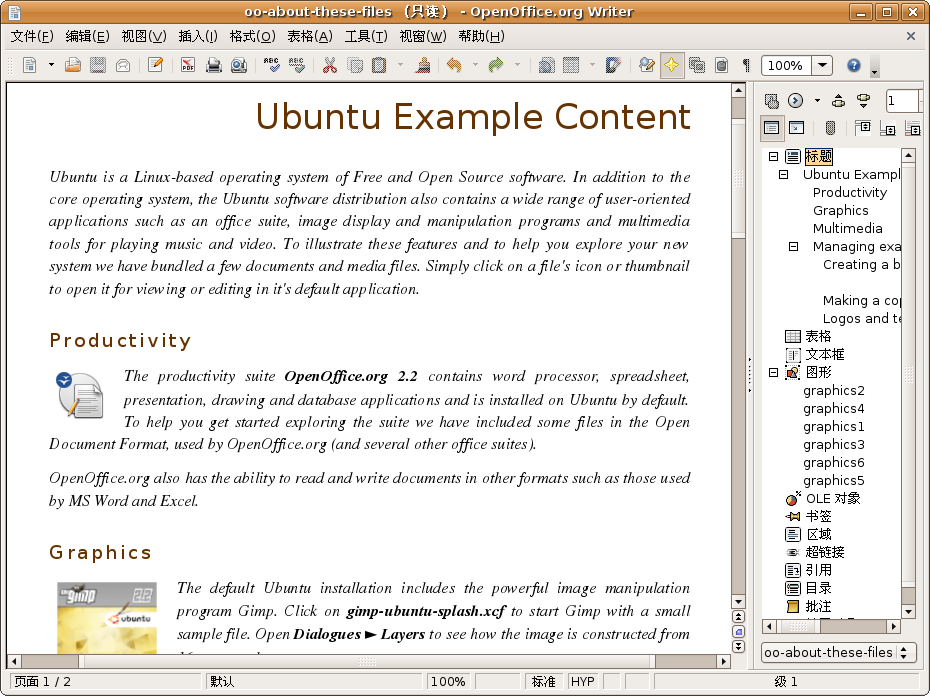Click the Copy icon in the toolbar
The image size is (930, 696).
pyautogui.click(x=355, y=65)
